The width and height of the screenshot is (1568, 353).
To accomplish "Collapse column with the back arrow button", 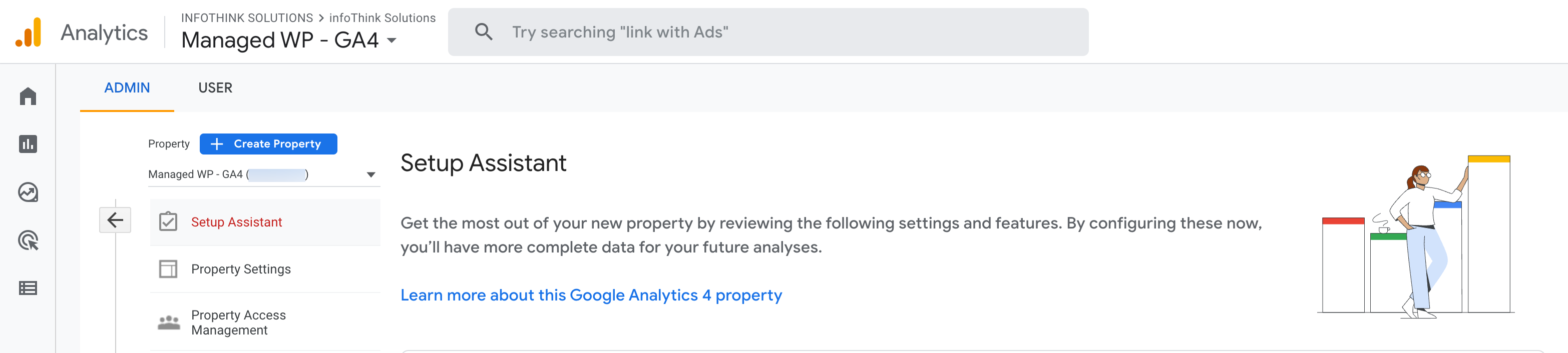I will 115,220.
